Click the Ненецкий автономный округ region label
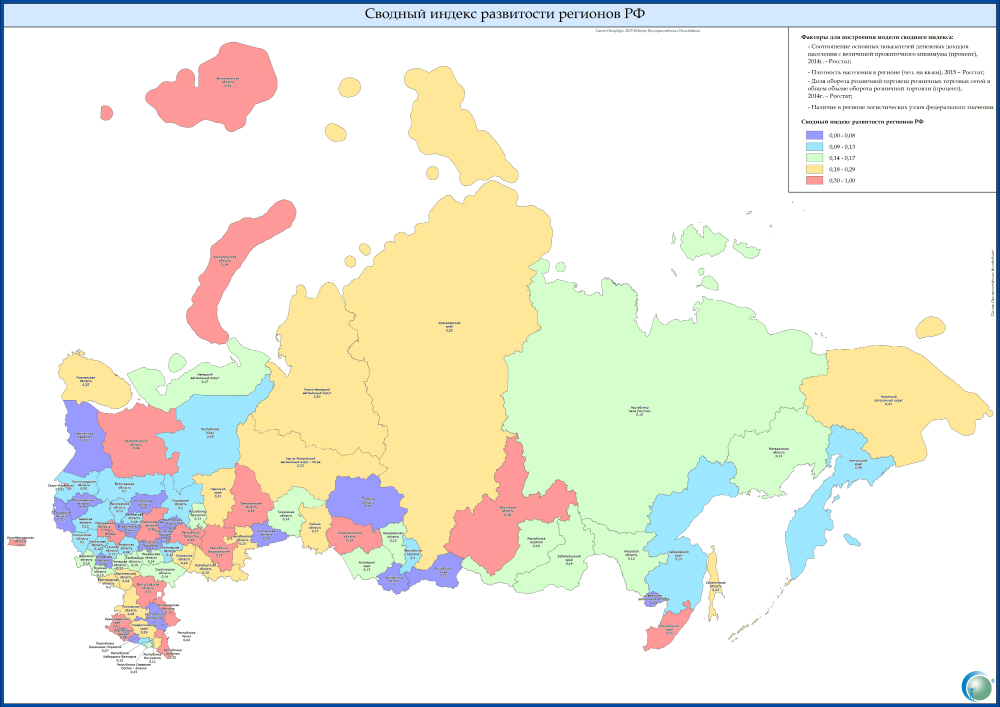This screenshot has height=707, width=1000. click(205, 380)
